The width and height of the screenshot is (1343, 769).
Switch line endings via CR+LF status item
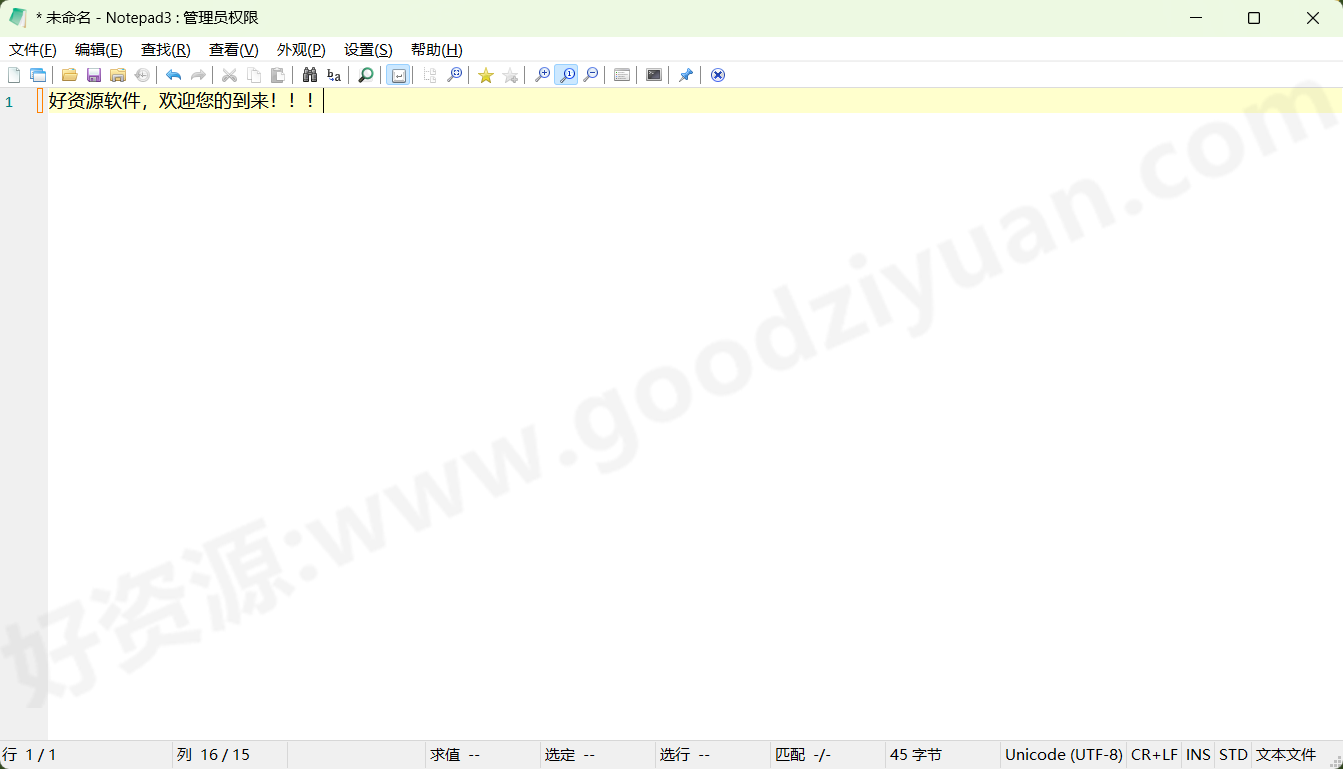pyautogui.click(x=1153, y=755)
